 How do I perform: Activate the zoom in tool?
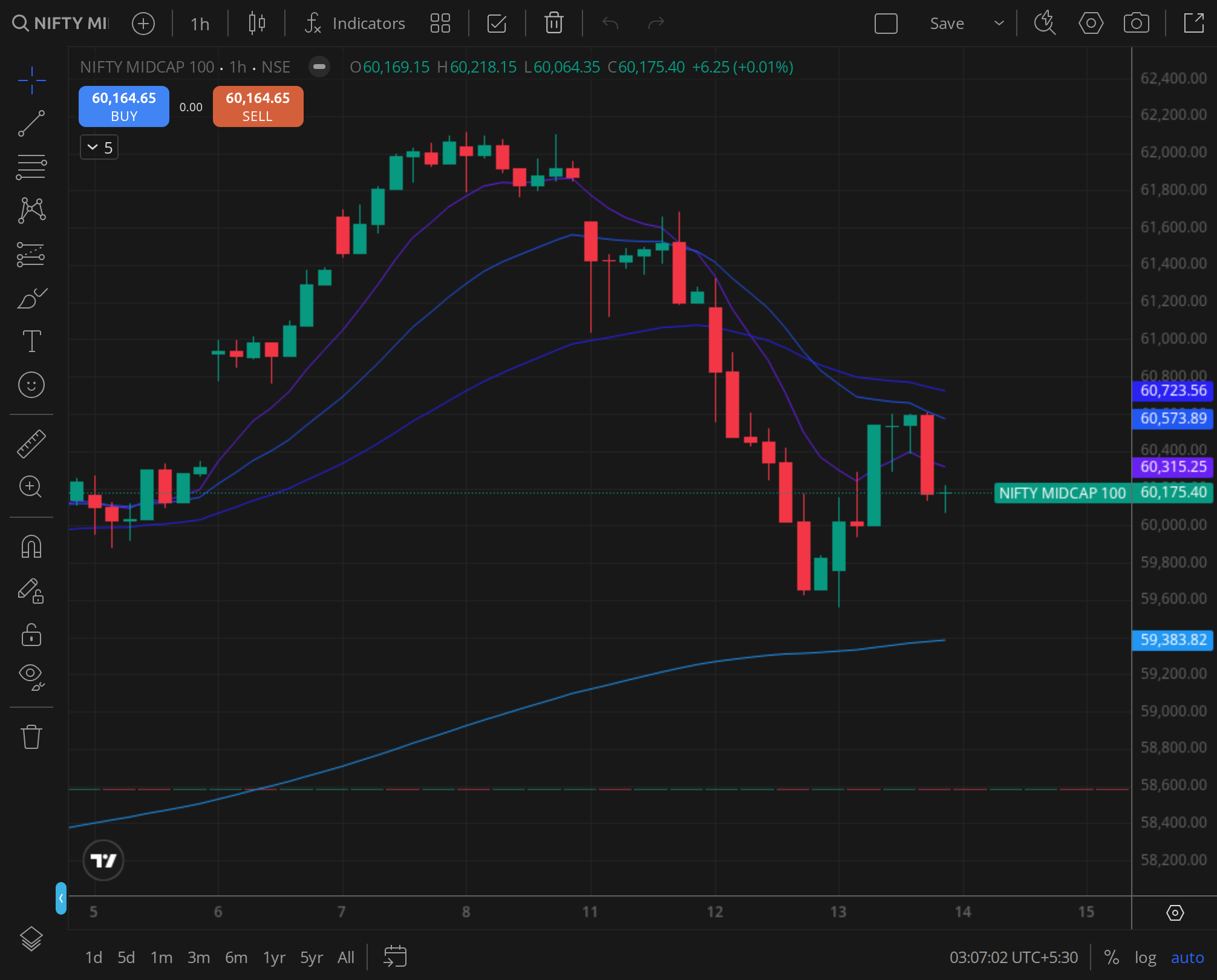pos(31,487)
